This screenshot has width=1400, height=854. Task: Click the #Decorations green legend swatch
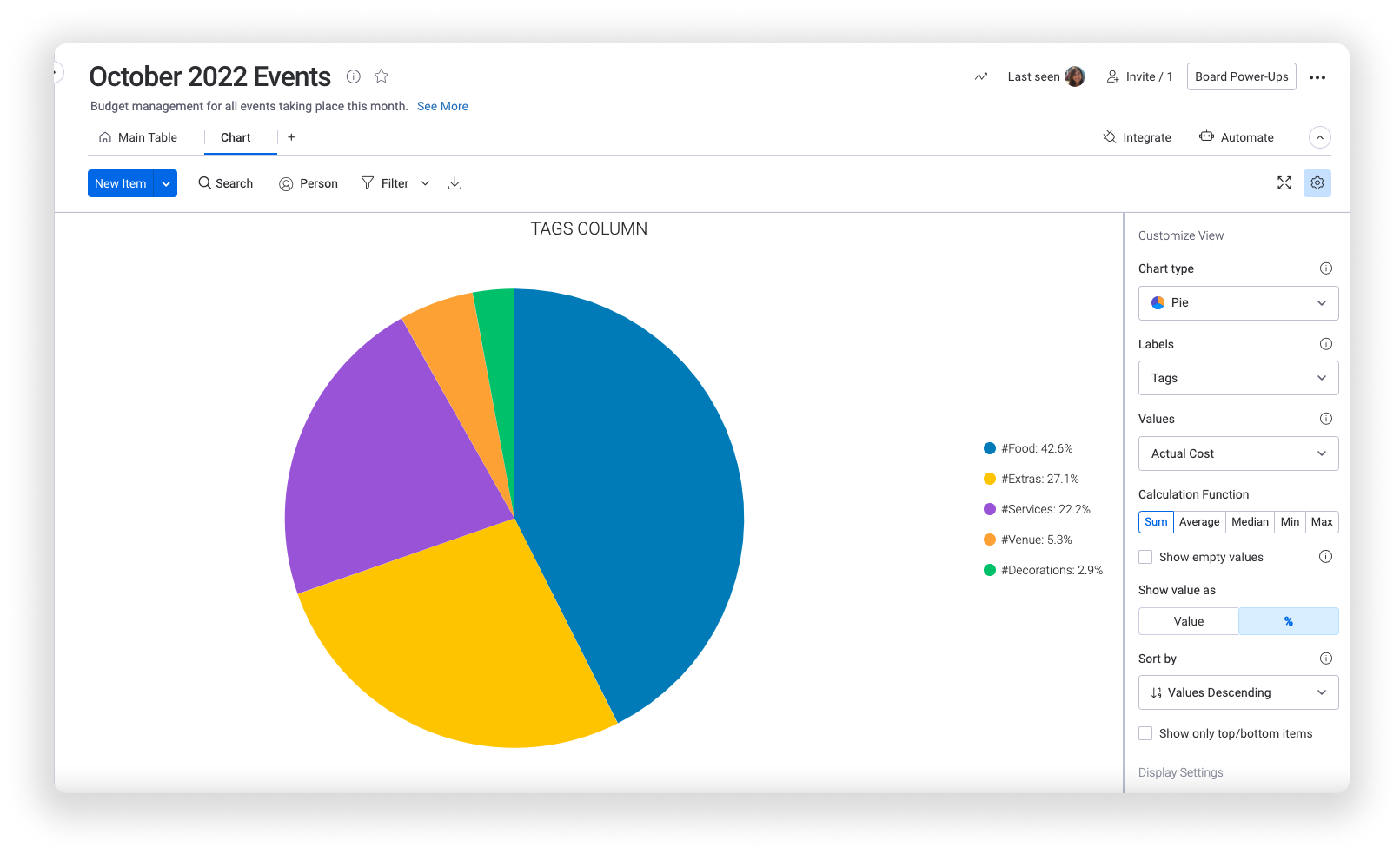(x=990, y=570)
